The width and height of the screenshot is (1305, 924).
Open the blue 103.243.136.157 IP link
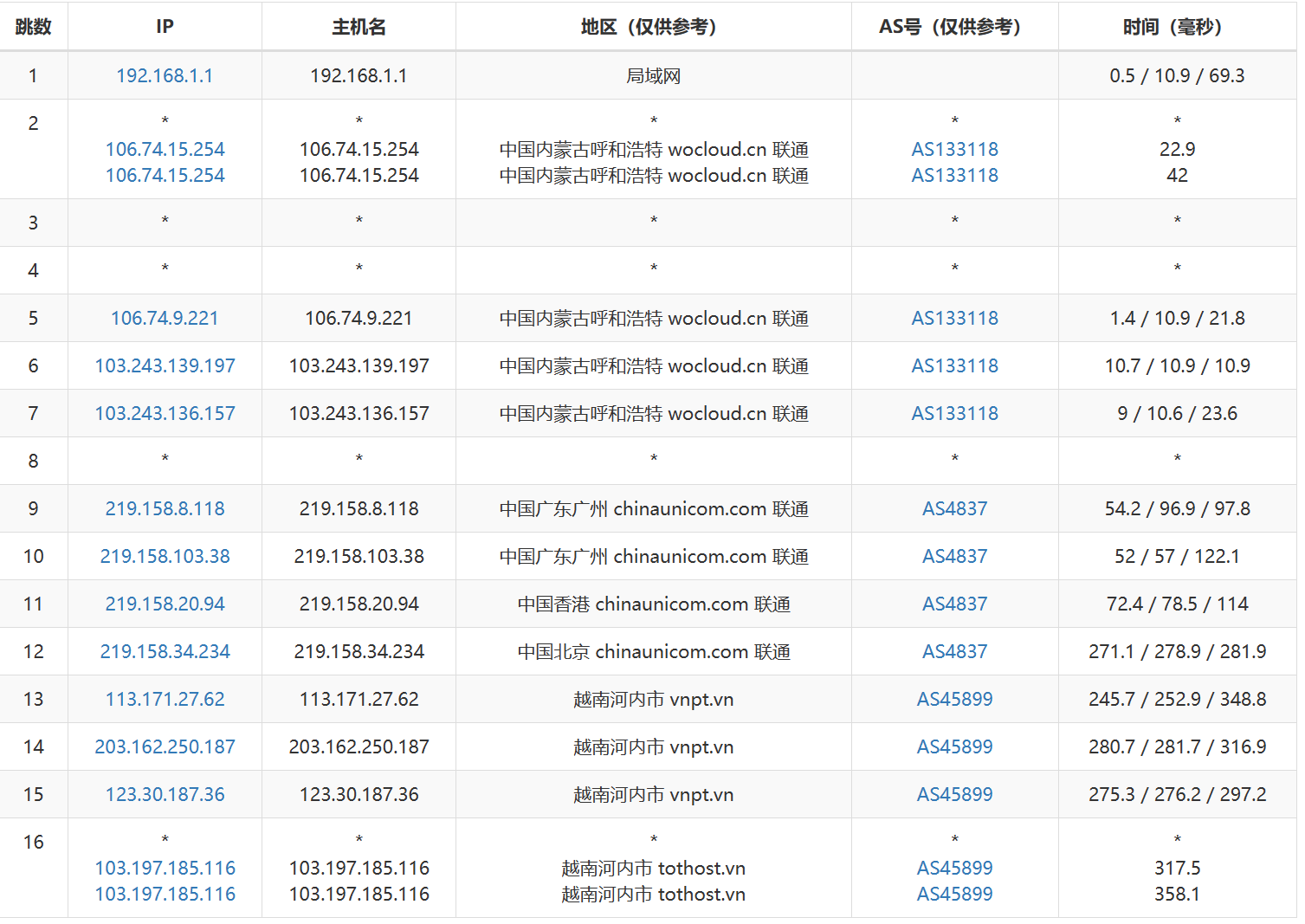pyautogui.click(x=165, y=414)
